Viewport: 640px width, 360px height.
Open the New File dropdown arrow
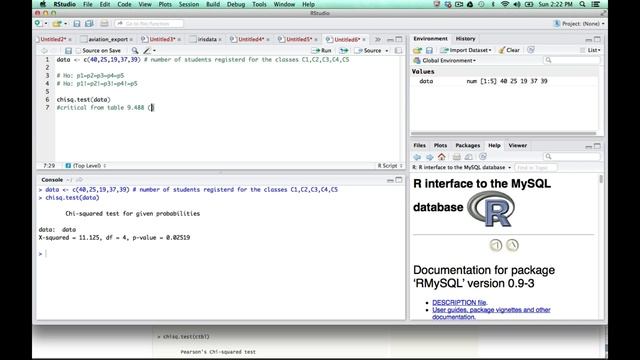[x=46, y=24]
